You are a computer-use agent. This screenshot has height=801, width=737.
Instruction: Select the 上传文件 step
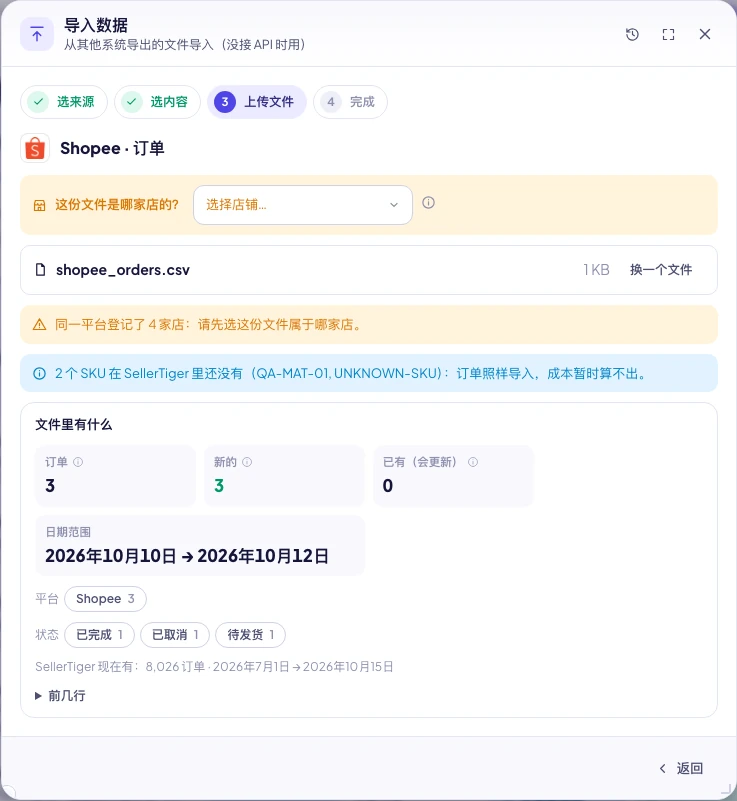(256, 102)
